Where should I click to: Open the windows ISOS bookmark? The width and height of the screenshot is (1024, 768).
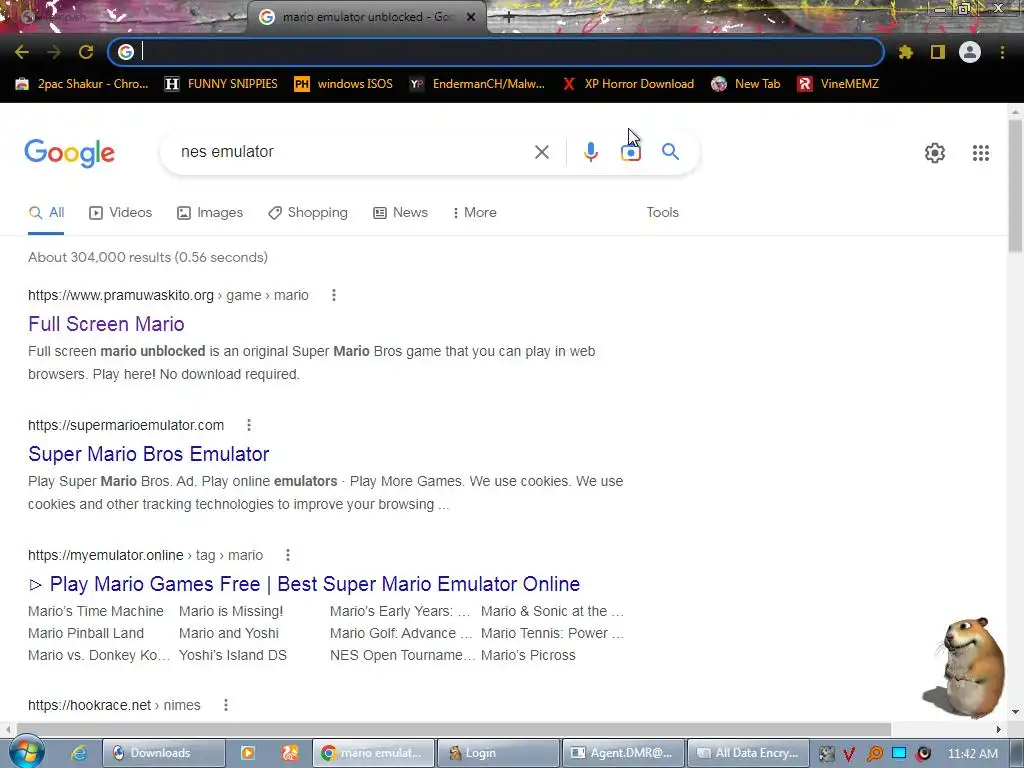point(344,84)
